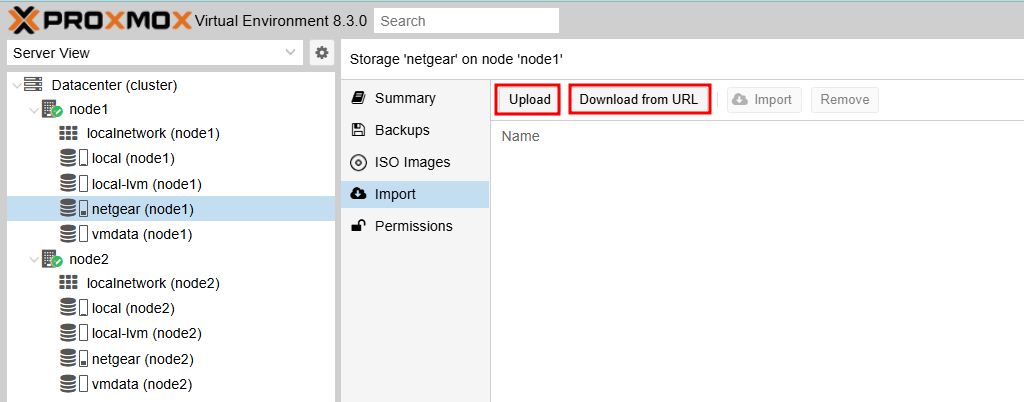1024x402 pixels.
Task: Select local-lvm (node1) storage
Action: [147, 184]
